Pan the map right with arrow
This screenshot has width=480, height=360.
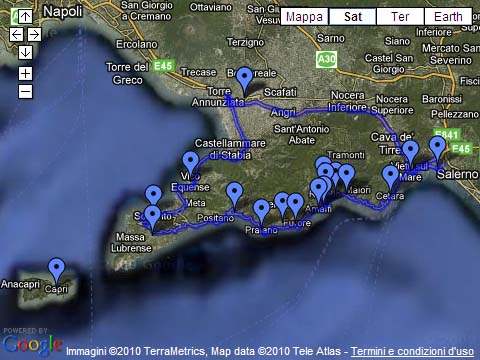point(34,34)
